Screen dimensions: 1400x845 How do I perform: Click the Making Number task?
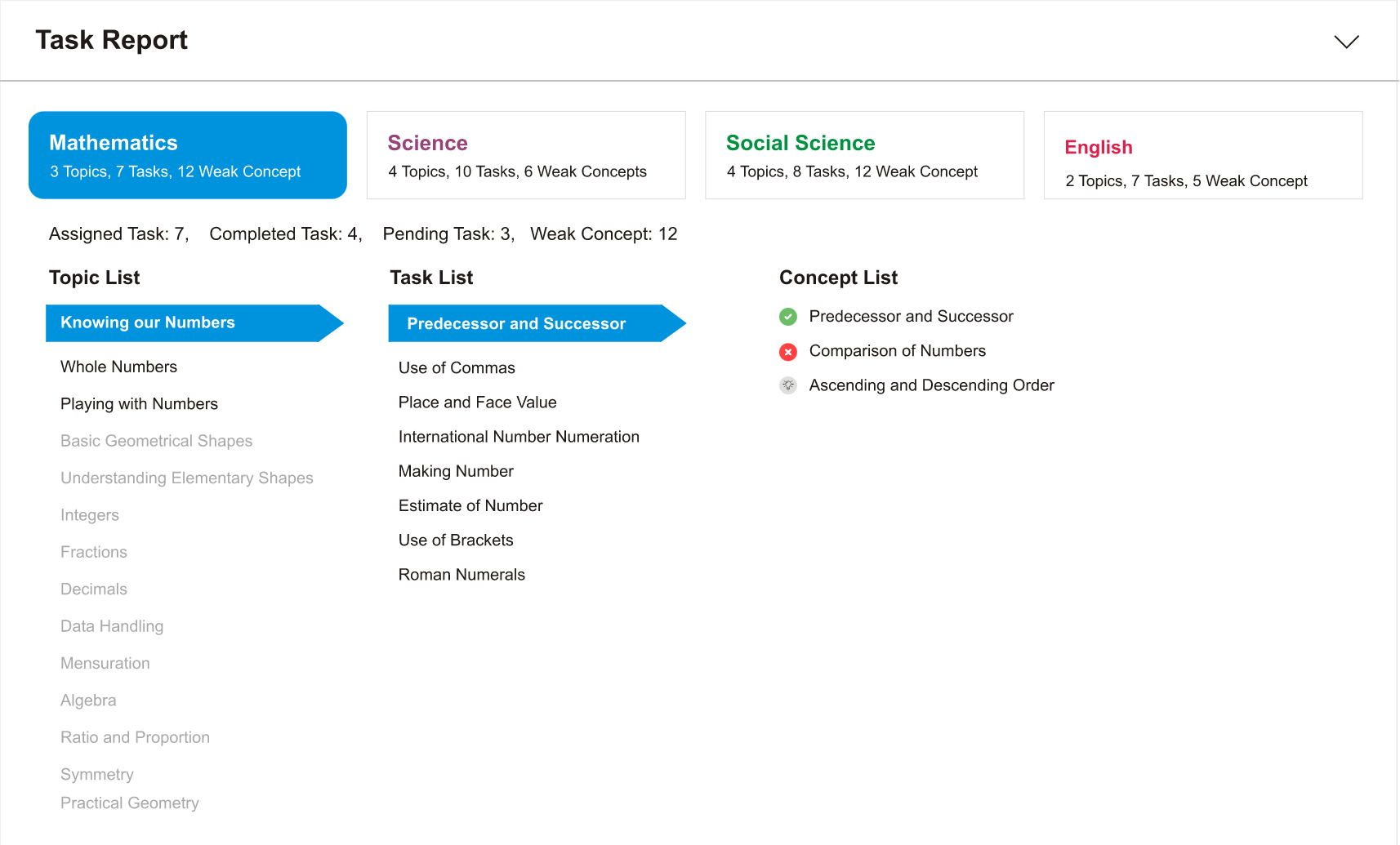tap(456, 471)
